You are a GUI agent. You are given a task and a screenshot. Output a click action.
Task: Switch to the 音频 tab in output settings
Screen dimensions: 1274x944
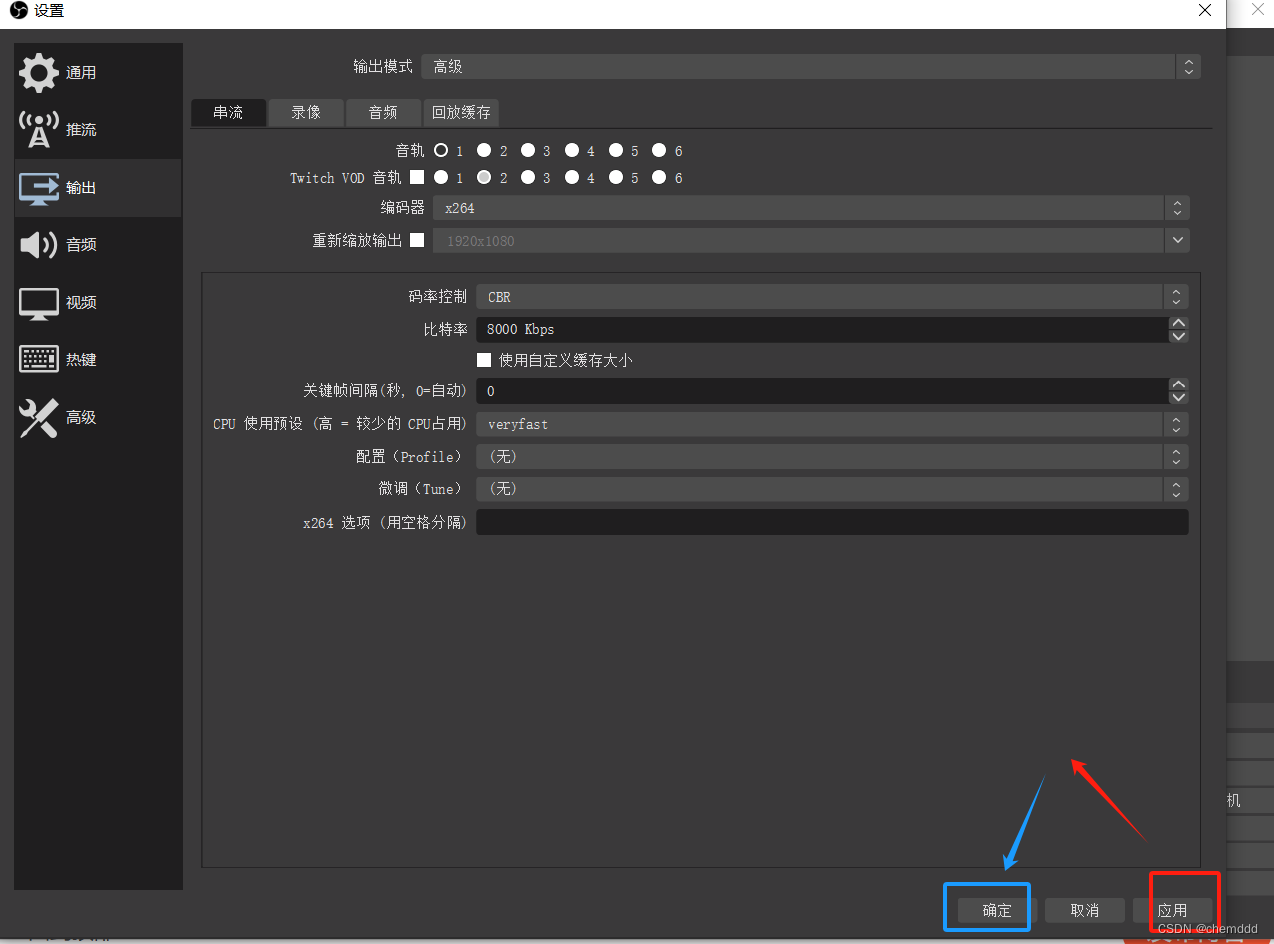tap(383, 112)
